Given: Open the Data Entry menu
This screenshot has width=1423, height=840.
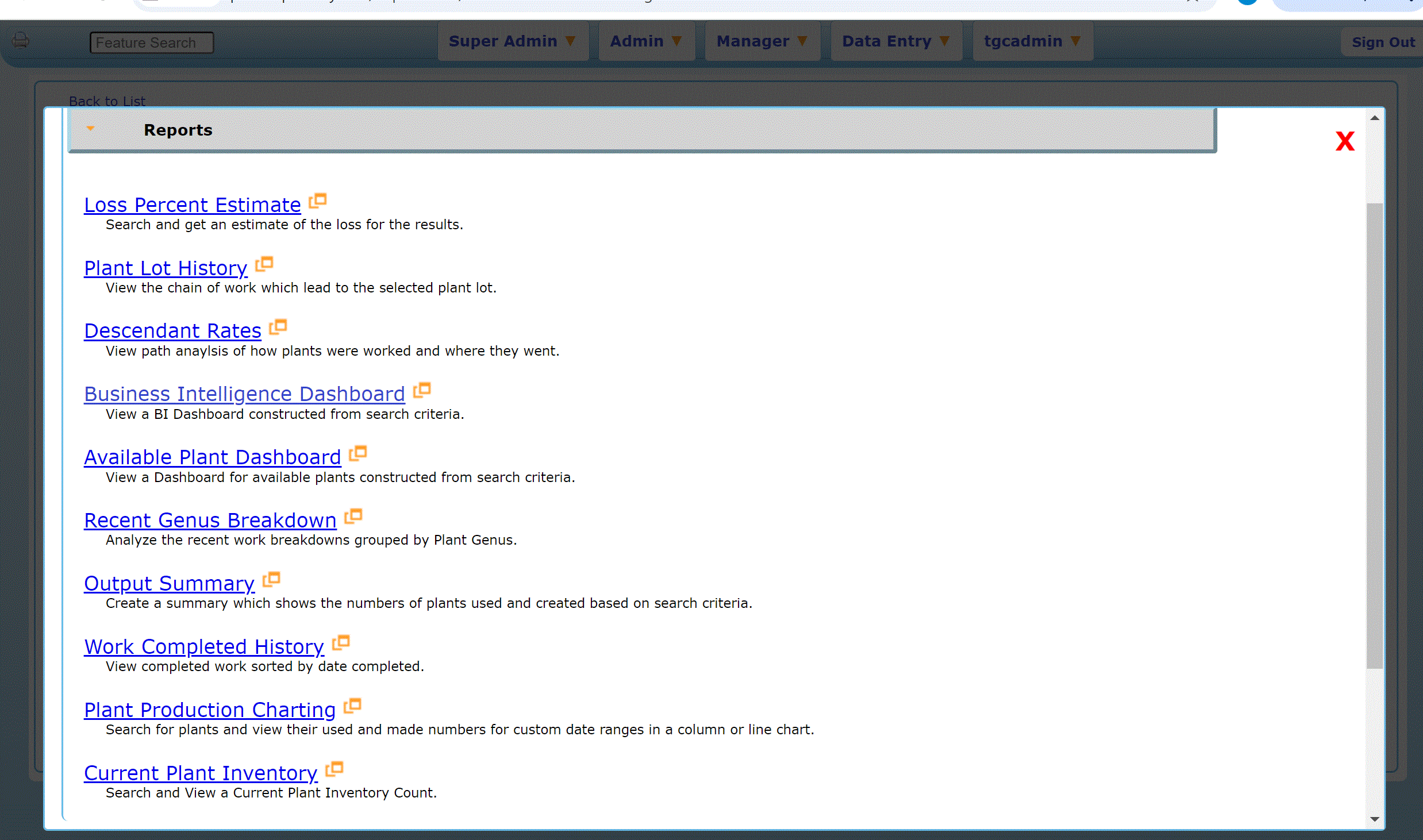Looking at the screenshot, I should point(895,41).
